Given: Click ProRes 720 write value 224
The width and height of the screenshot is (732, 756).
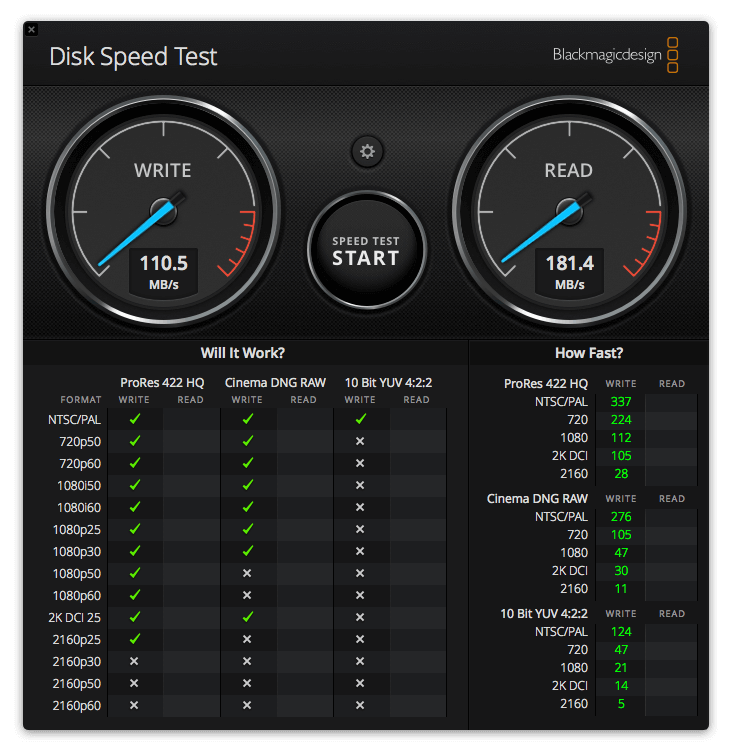Looking at the screenshot, I should point(621,420).
